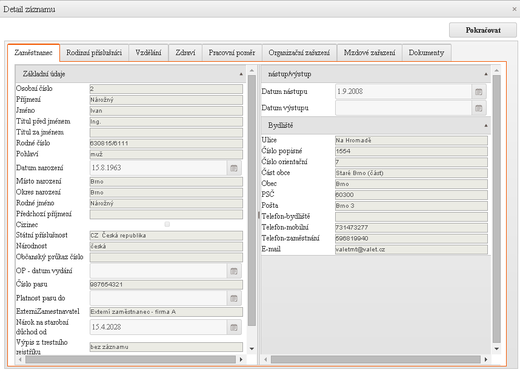This screenshot has height=381, width=520.
Task: Click left panel scroll-down arrow
Action: [252, 349]
